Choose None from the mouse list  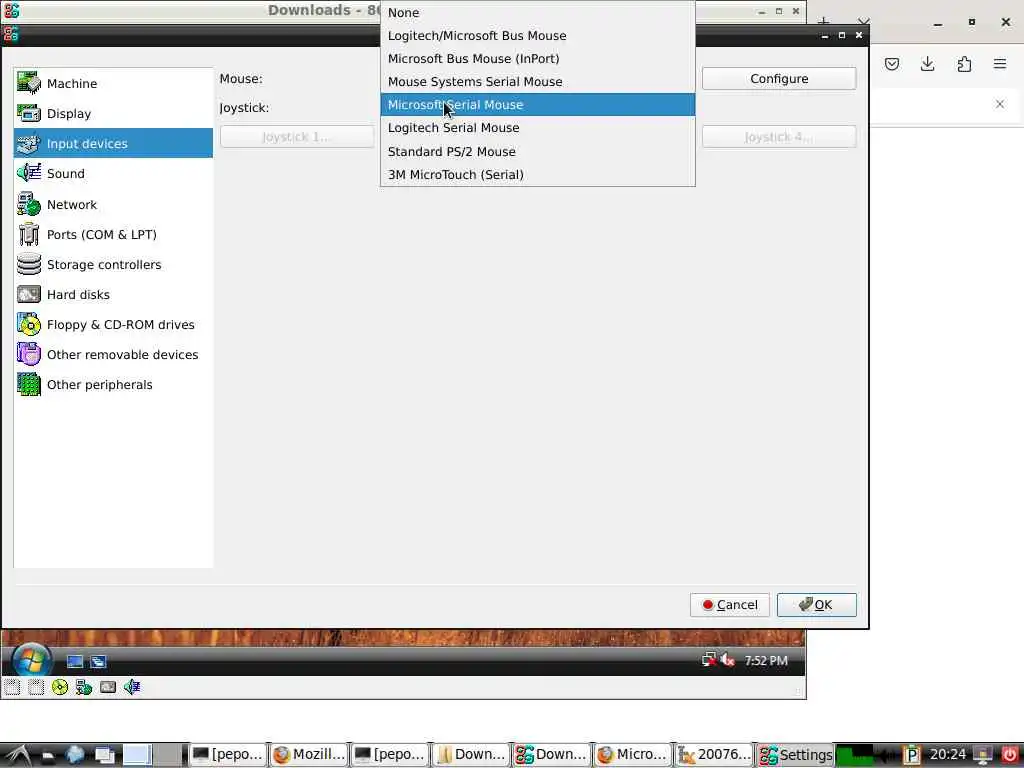point(537,12)
